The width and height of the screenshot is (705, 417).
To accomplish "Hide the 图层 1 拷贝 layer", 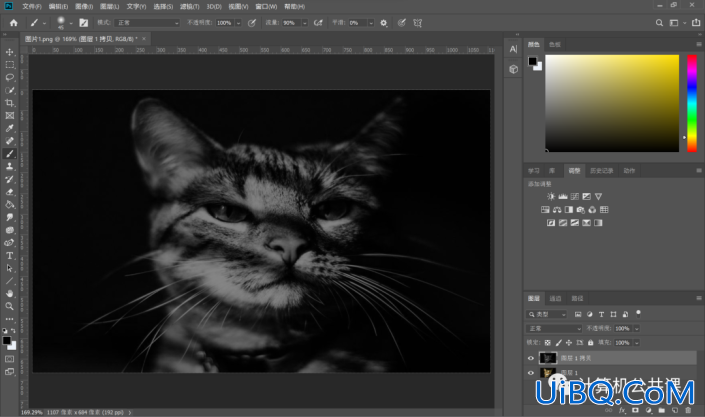I will [x=531, y=359].
